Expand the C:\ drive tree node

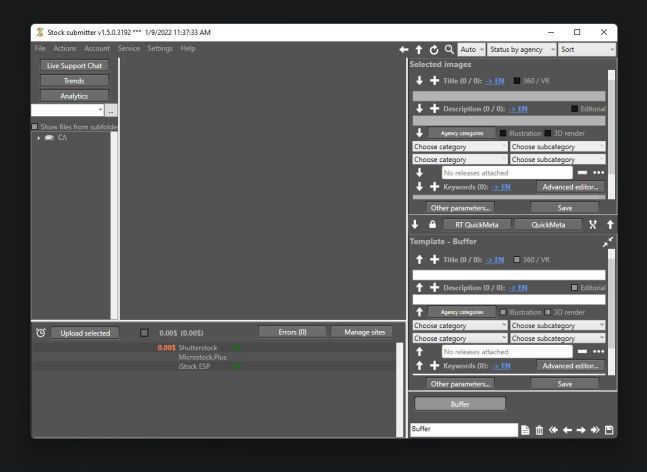pyautogui.click(x=39, y=138)
